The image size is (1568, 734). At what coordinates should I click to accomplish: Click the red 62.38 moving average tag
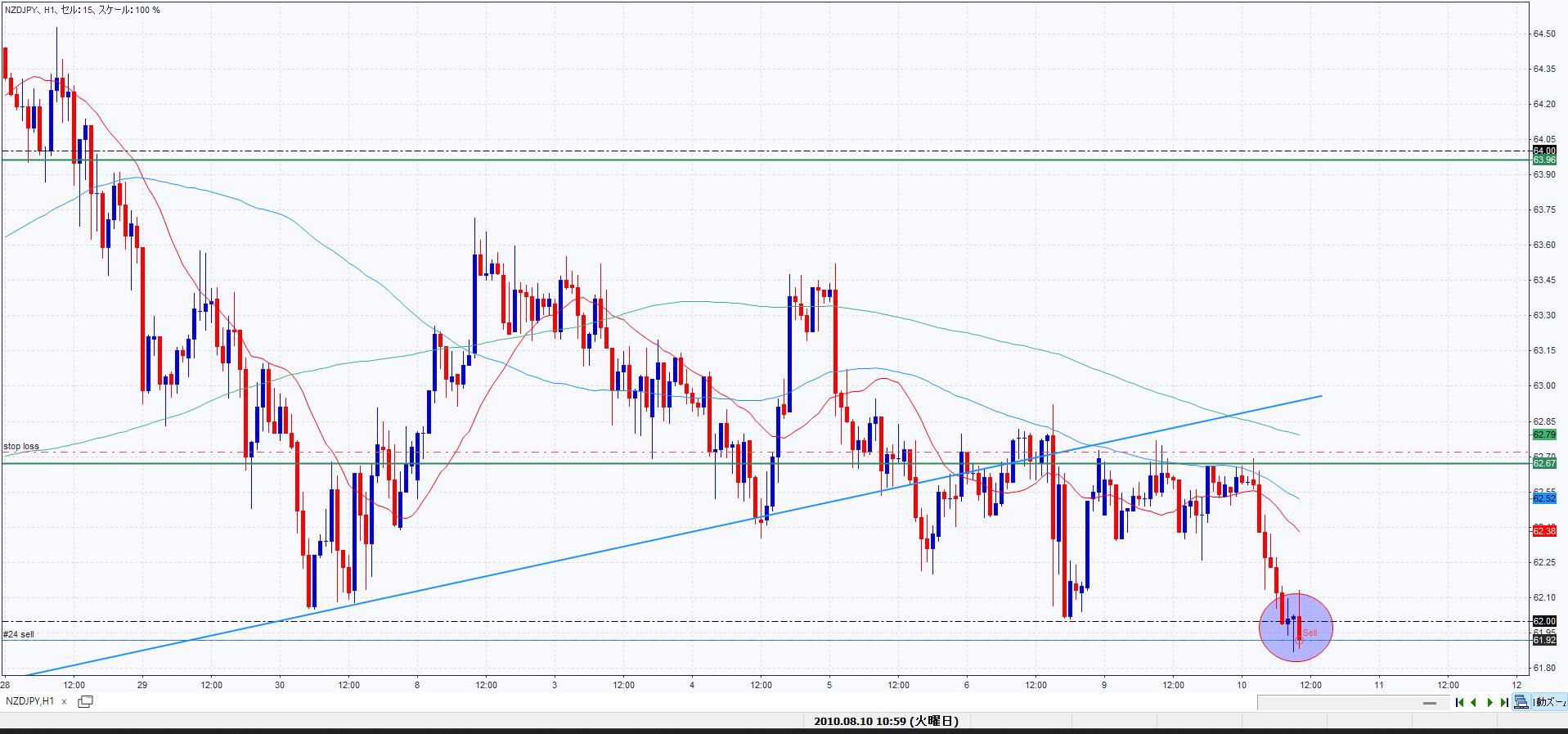point(1544,531)
